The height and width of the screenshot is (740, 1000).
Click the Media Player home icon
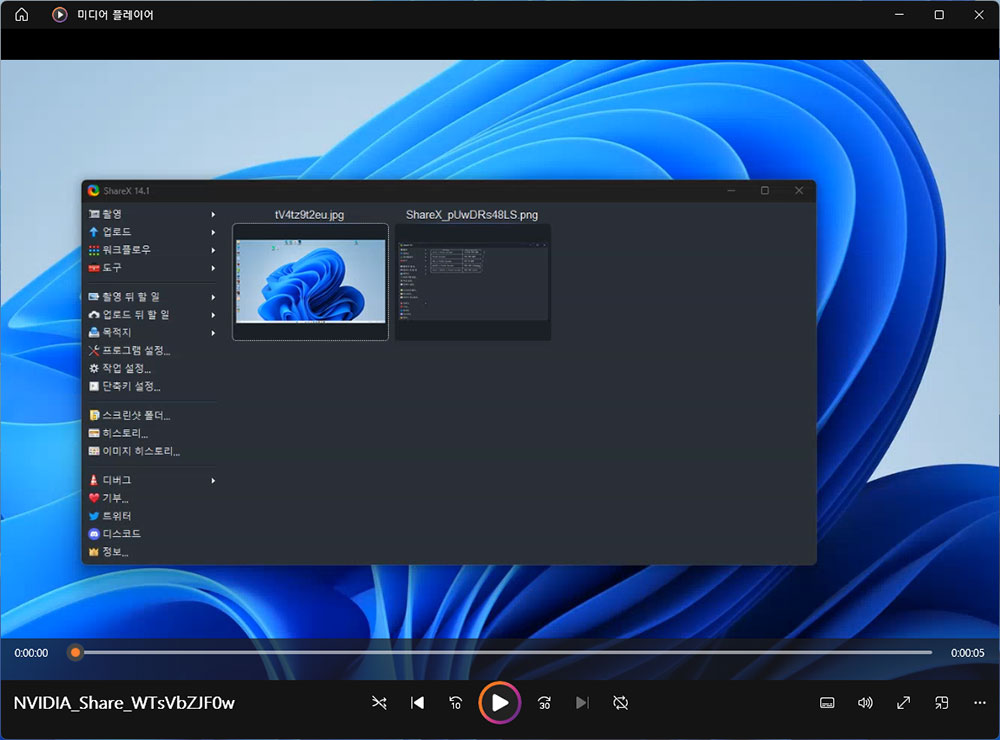(x=22, y=15)
